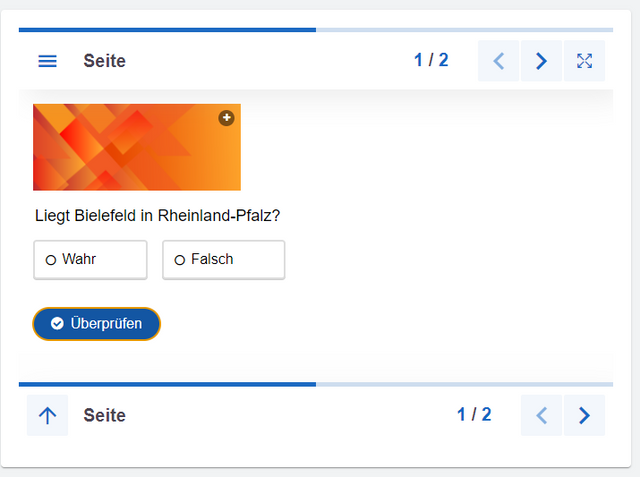Click the checkmark icon inside Überprüfen

click(x=57, y=324)
